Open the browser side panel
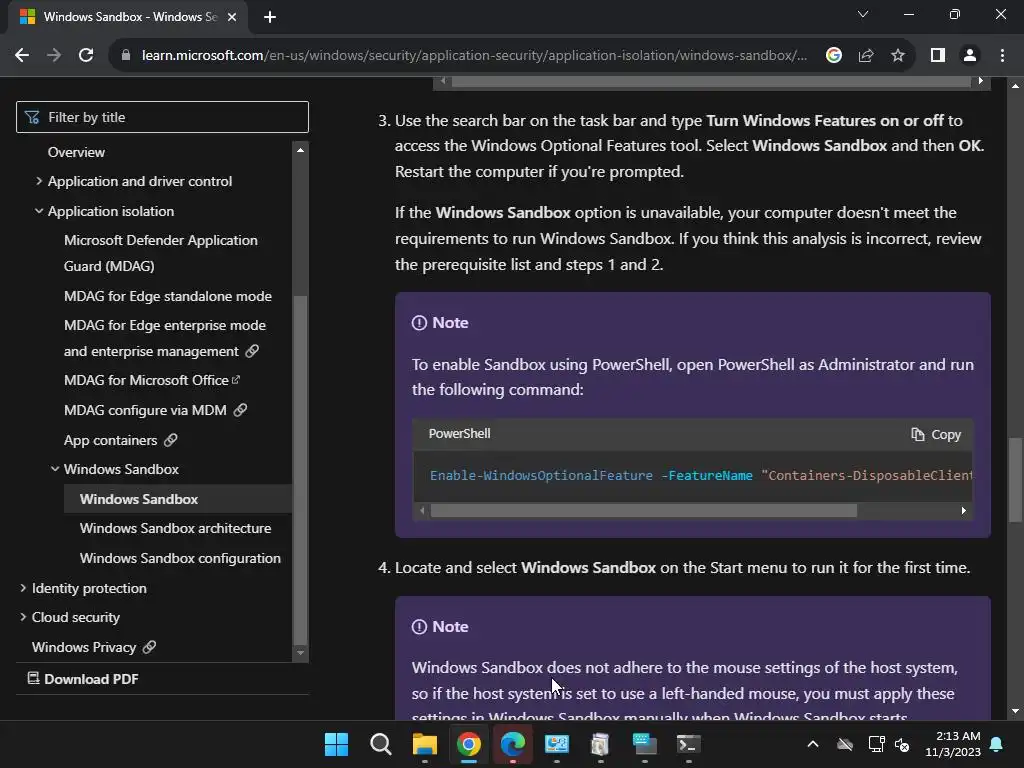Image resolution: width=1024 pixels, height=768 pixels. tap(938, 56)
